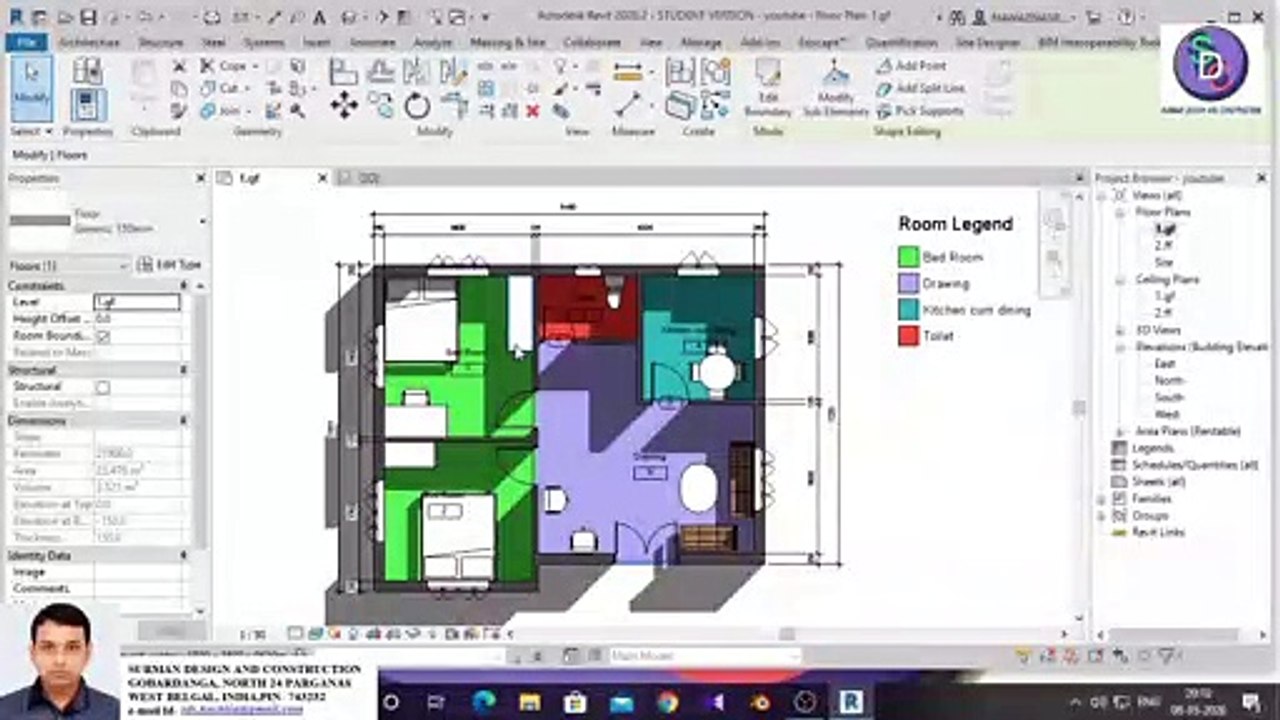
Task: Click the Pick Supports button
Action: click(x=919, y=111)
